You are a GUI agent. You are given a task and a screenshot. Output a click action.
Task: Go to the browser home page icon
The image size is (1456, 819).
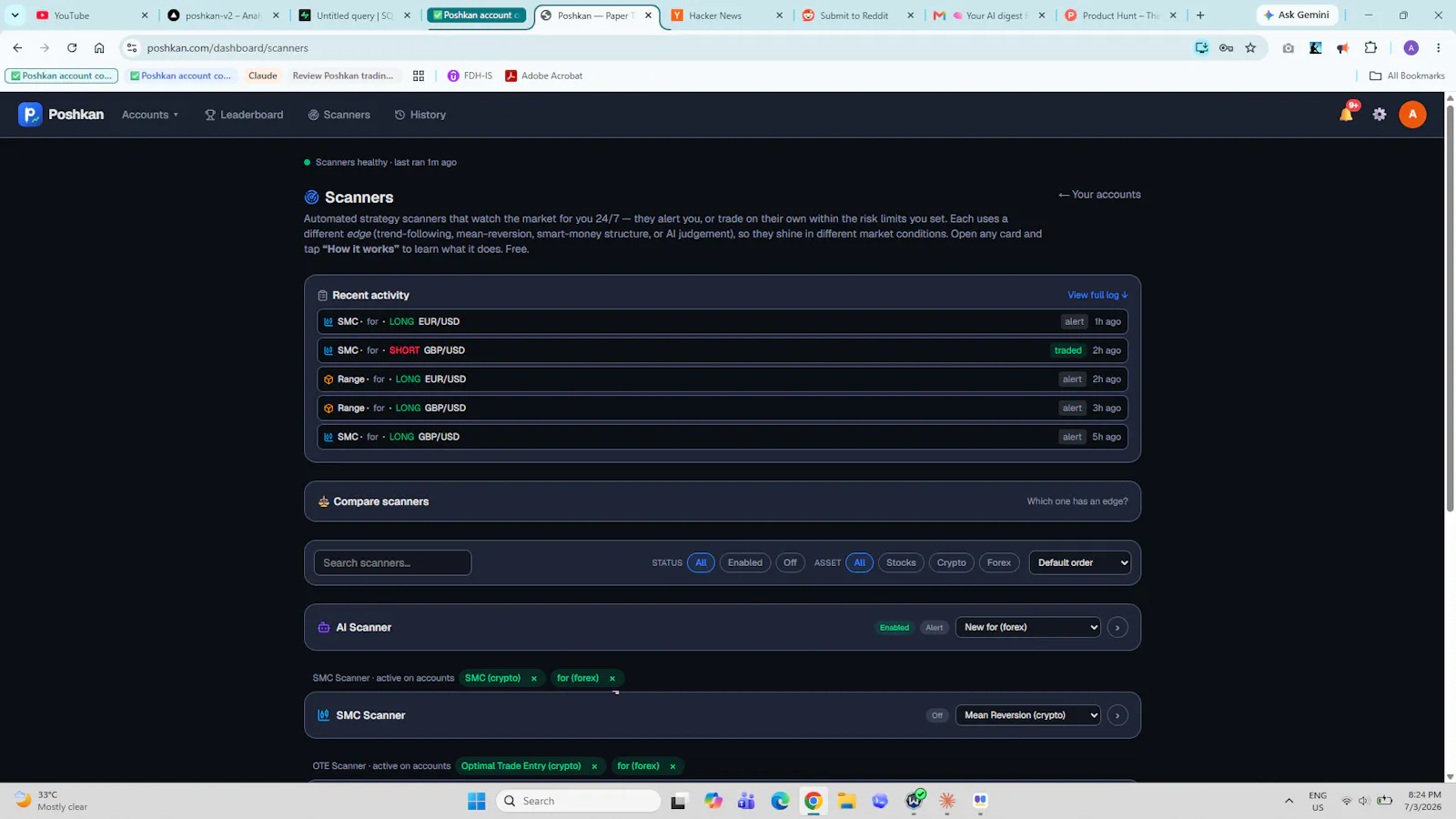(x=99, y=48)
